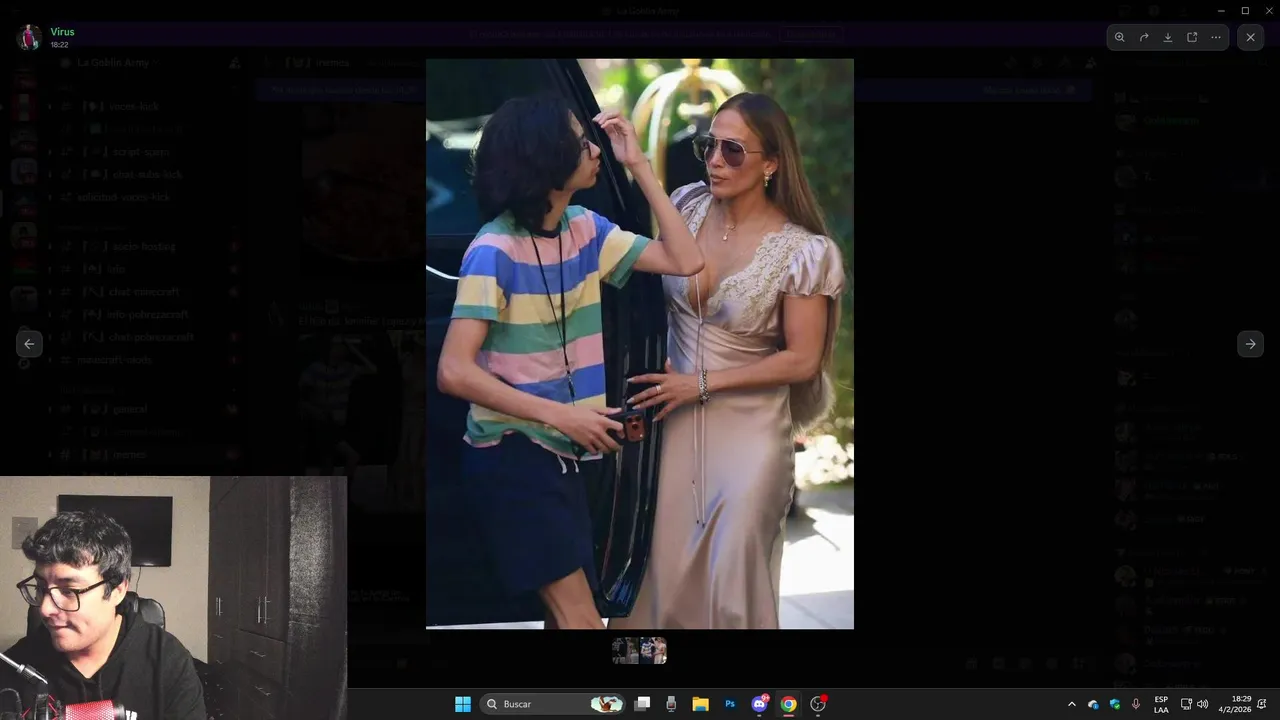Open File Explorer from the taskbar
Screen dimensions: 1280x720
coord(701,704)
